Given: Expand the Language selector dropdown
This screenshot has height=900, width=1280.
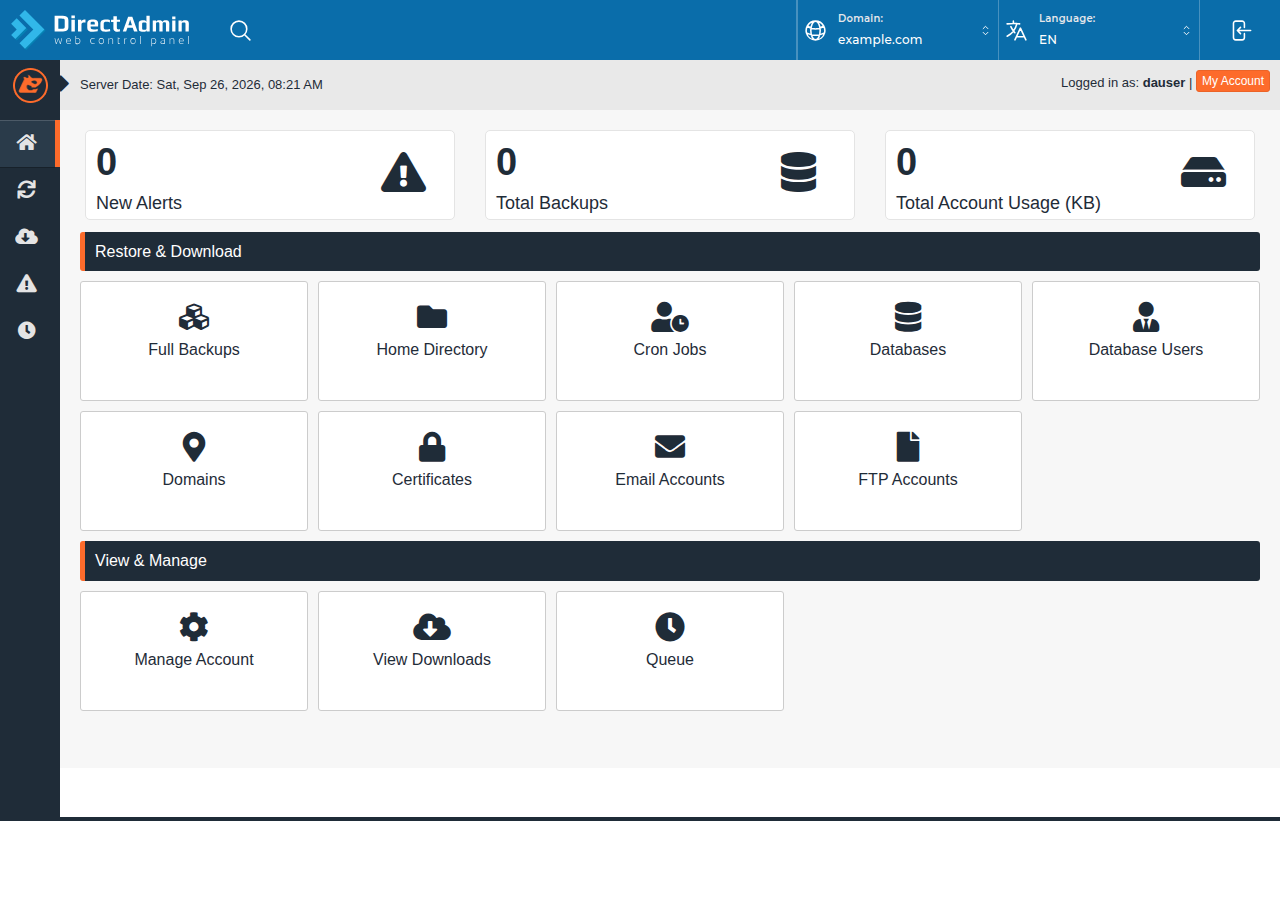Looking at the screenshot, I should tap(1098, 30).
